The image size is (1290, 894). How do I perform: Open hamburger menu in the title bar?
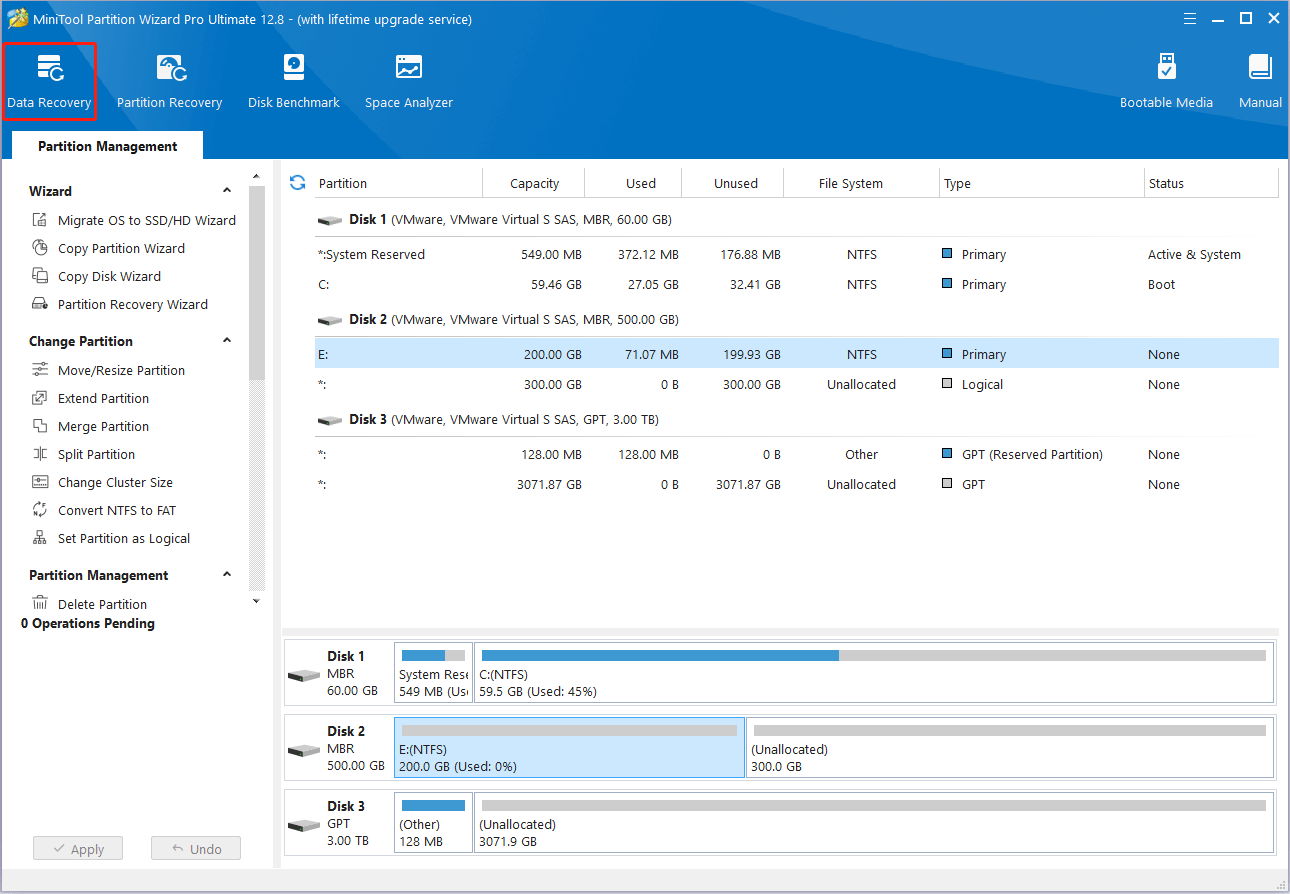pos(1190,19)
